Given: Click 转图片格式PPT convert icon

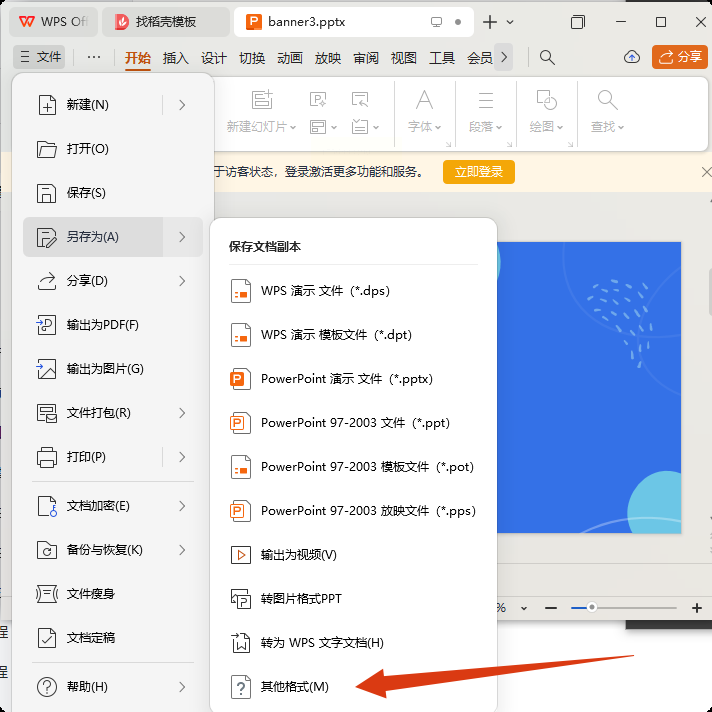Looking at the screenshot, I should point(241,599).
